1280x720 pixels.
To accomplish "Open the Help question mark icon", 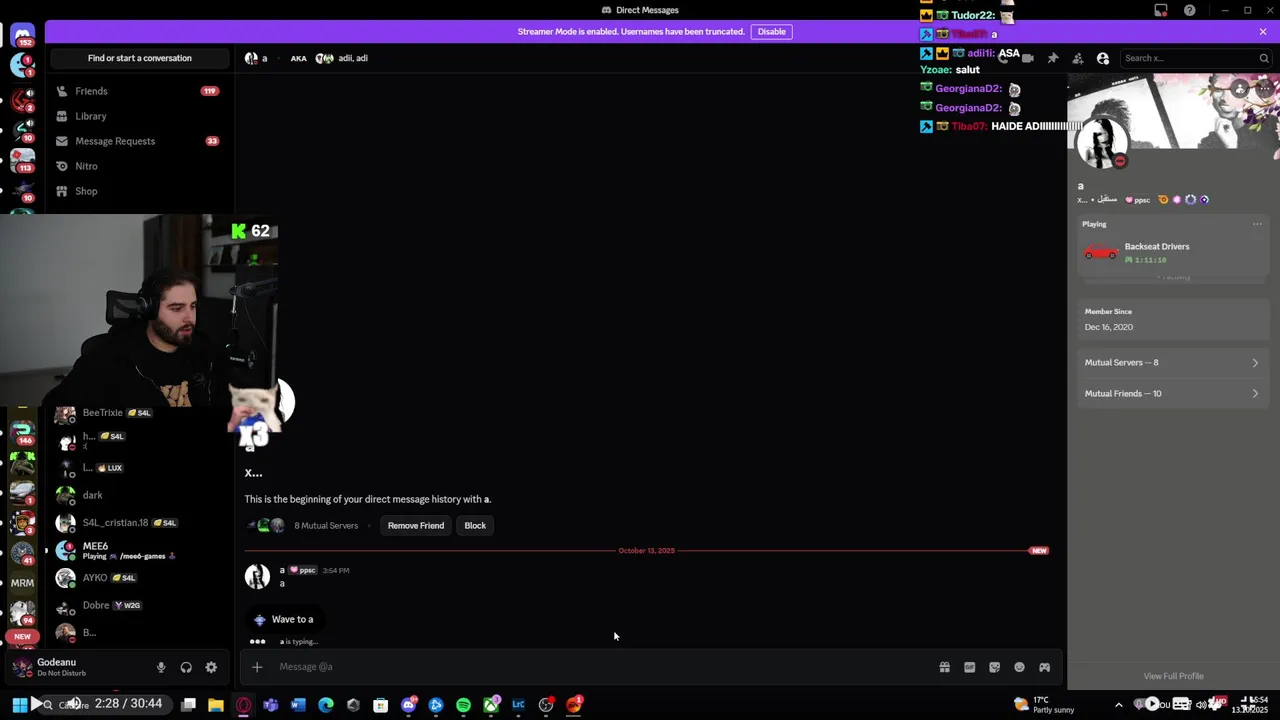I will 1189,10.
